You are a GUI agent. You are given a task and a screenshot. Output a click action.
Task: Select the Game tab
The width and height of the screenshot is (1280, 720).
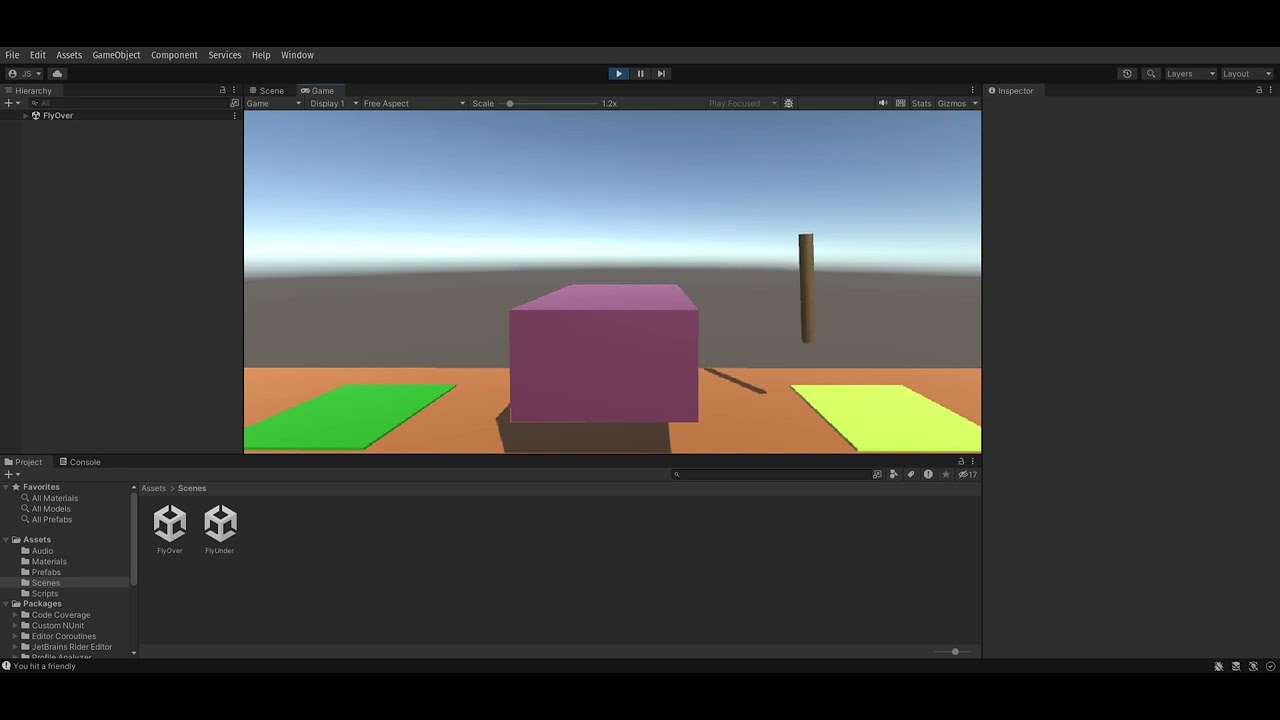[318, 90]
